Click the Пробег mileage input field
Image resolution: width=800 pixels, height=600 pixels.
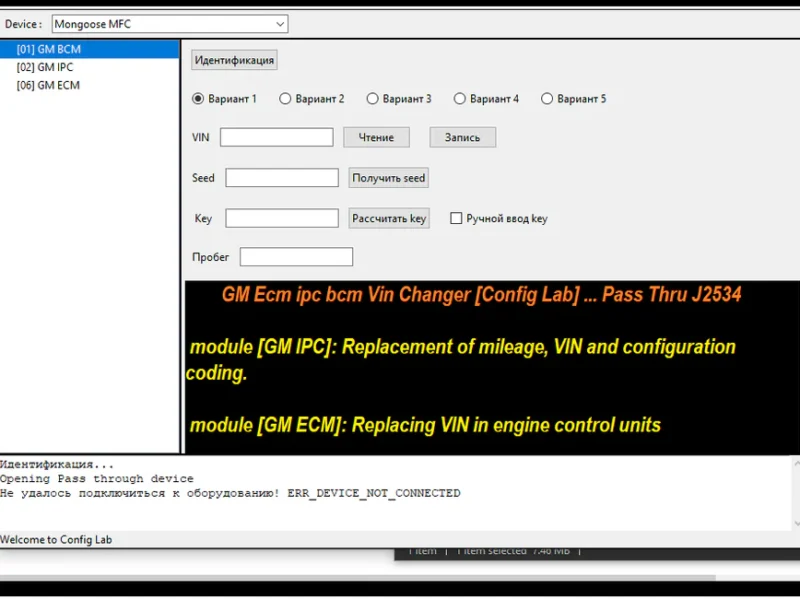296,257
